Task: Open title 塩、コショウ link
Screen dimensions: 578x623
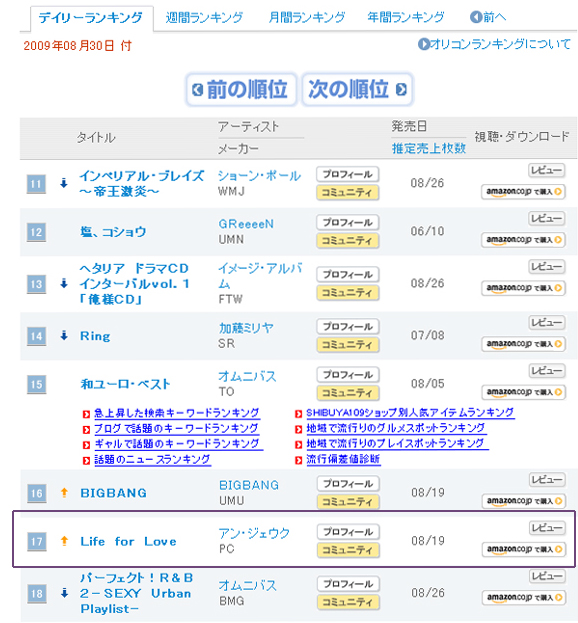Action: click(113, 232)
